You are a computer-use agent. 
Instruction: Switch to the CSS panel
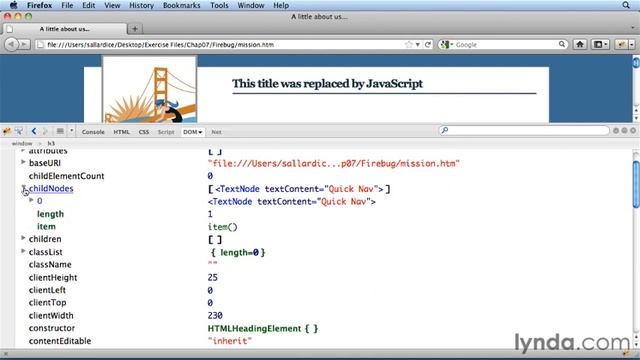144,132
